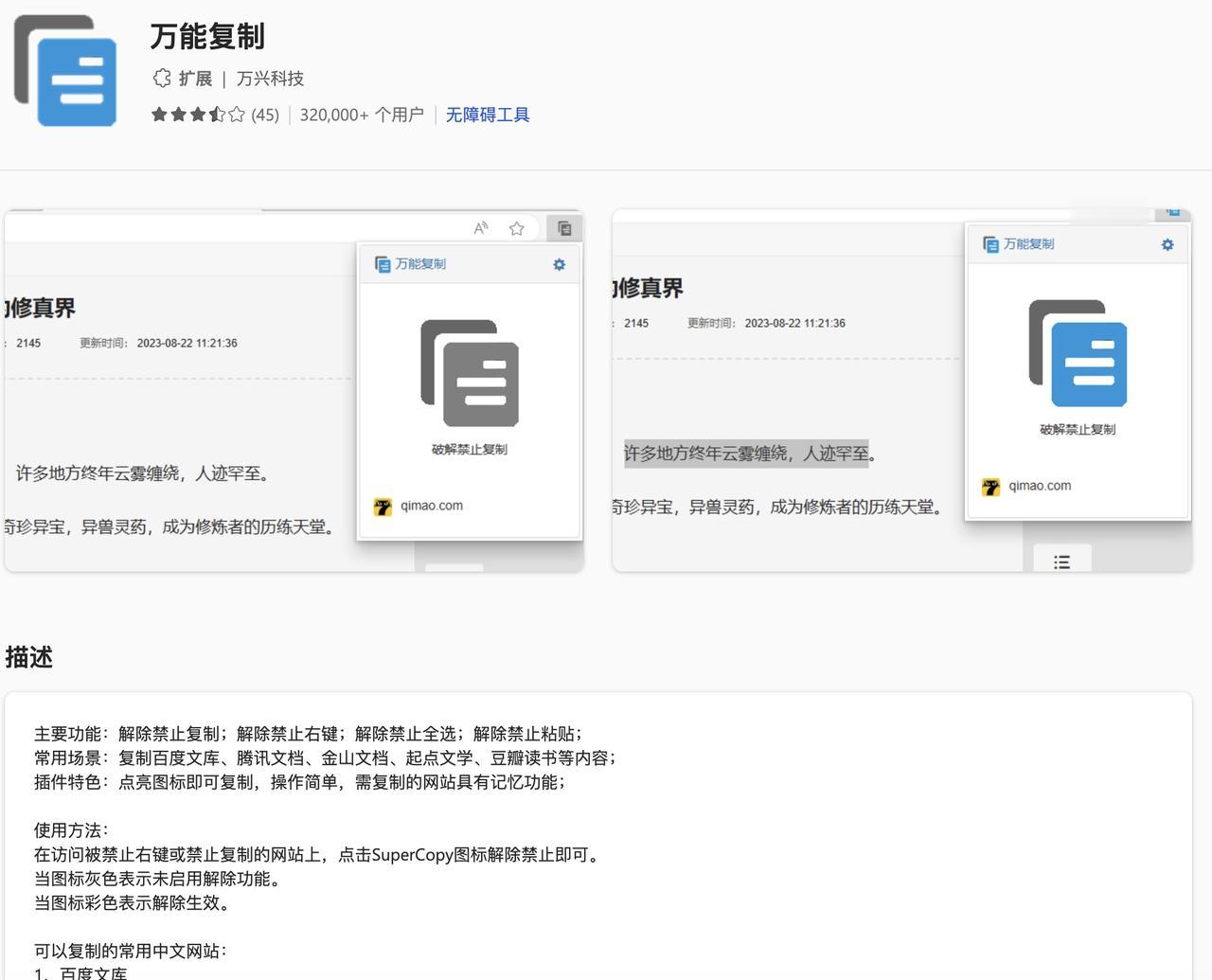1212x980 pixels.
Task: Click the list icon at bottom of second screenshot
Action: pos(1062,561)
